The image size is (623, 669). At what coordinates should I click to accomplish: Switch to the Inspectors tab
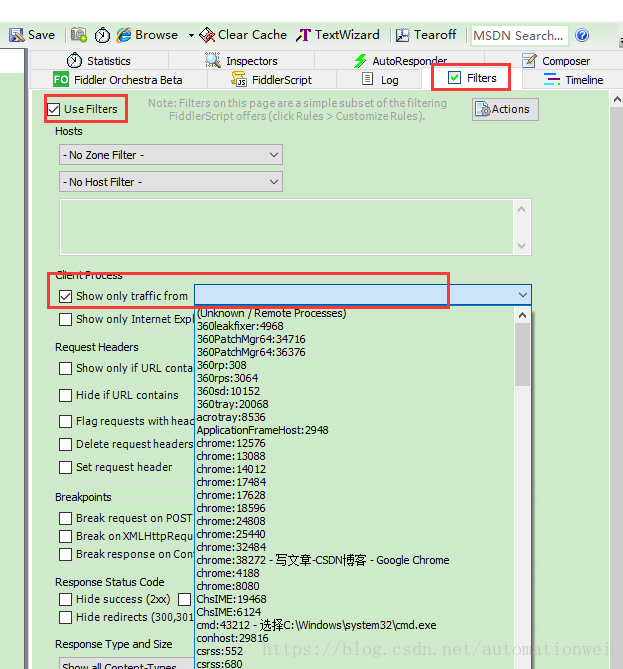tap(242, 61)
